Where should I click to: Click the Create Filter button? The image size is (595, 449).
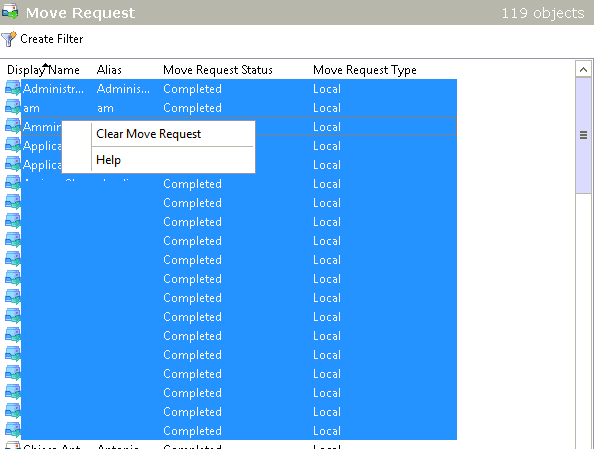42,39
